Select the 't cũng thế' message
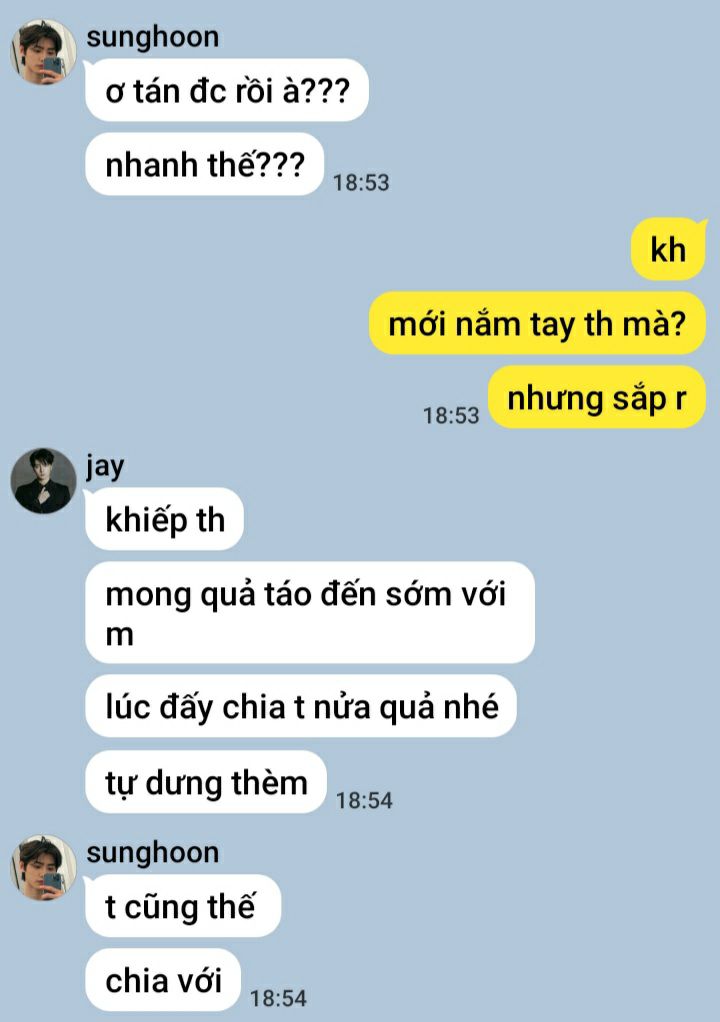The height and width of the screenshot is (1022, 720). (x=183, y=906)
